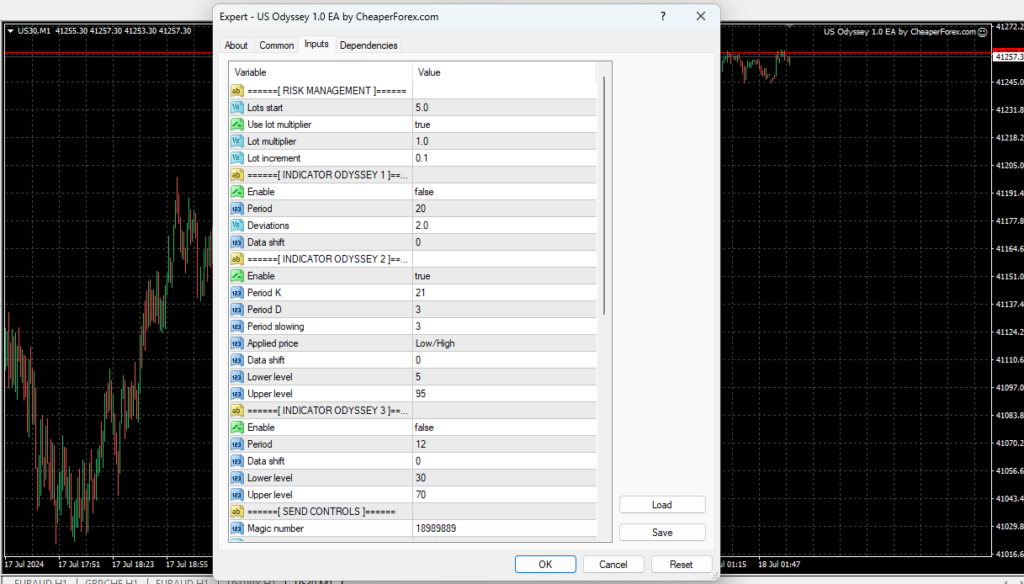Click the 123 icon next to Magic number

coord(235,528)
